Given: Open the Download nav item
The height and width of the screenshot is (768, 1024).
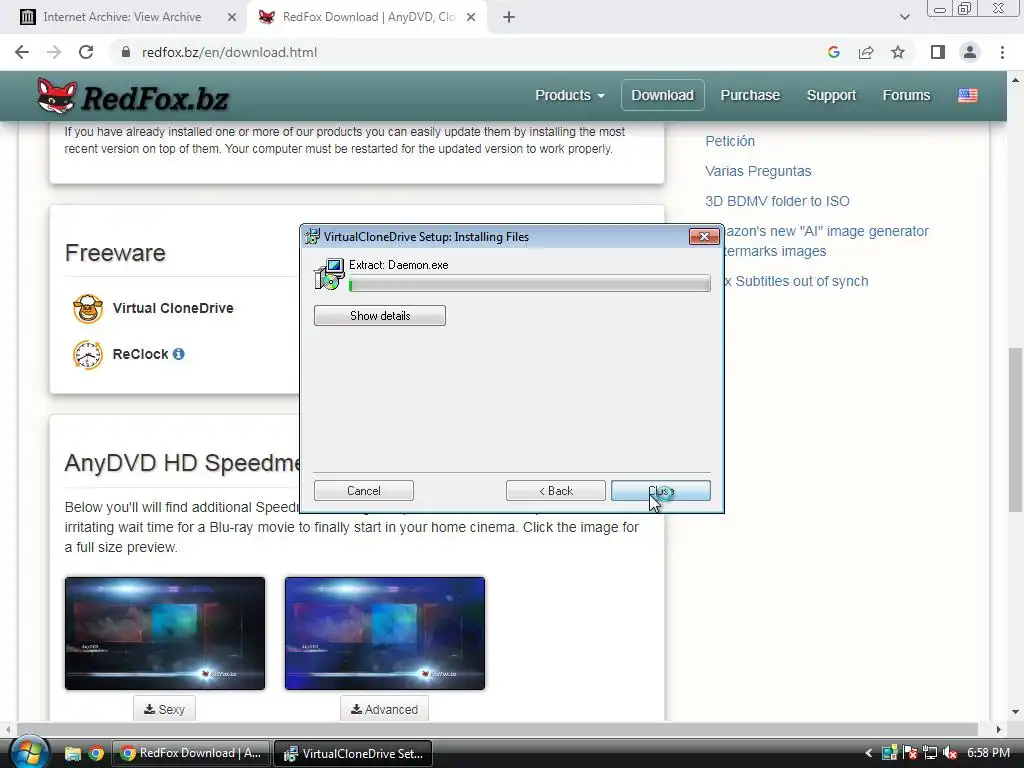Looking at the screenshot, I should click(662, 95).
